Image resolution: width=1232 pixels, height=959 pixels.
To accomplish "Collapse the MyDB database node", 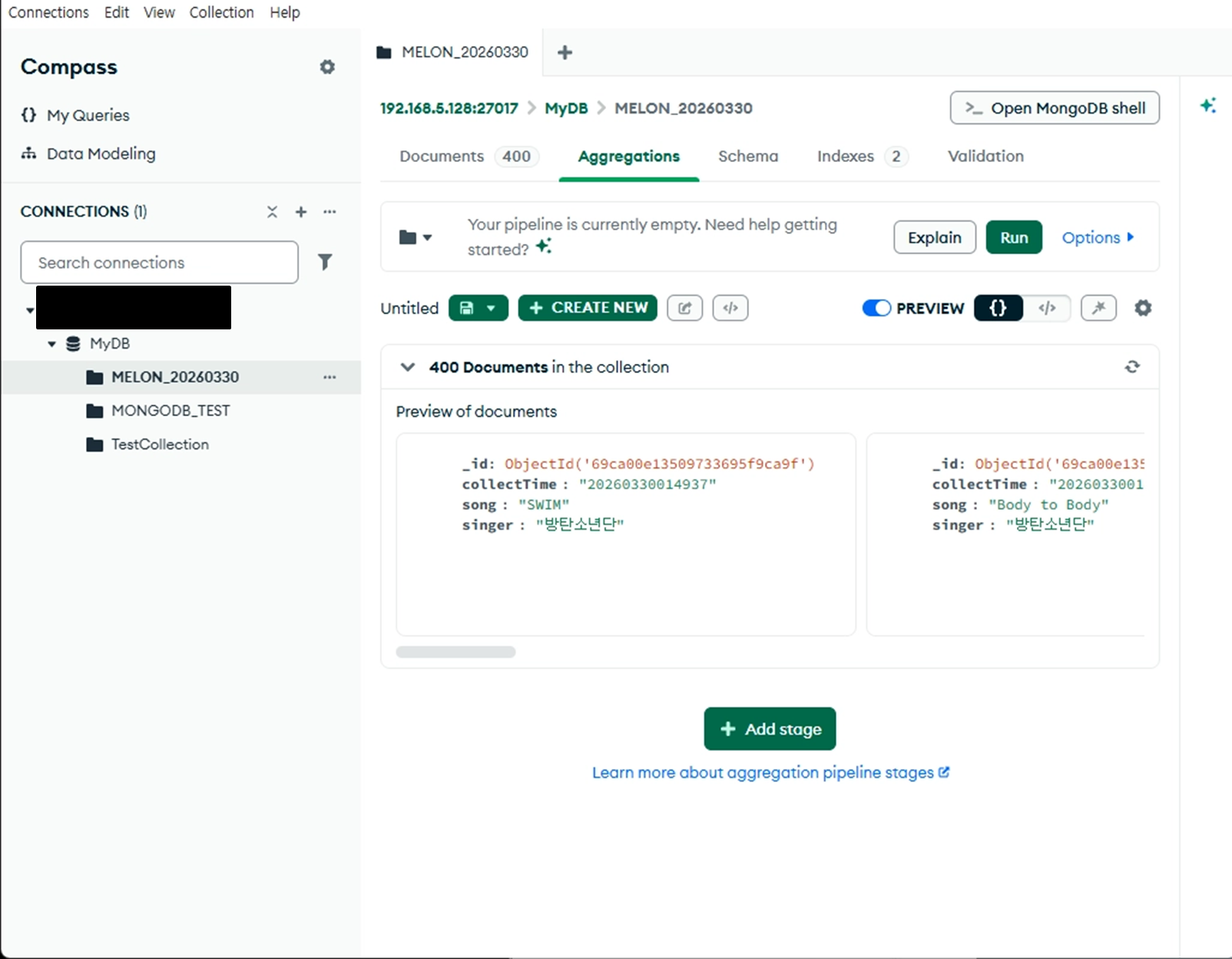I will click(51, 344).
